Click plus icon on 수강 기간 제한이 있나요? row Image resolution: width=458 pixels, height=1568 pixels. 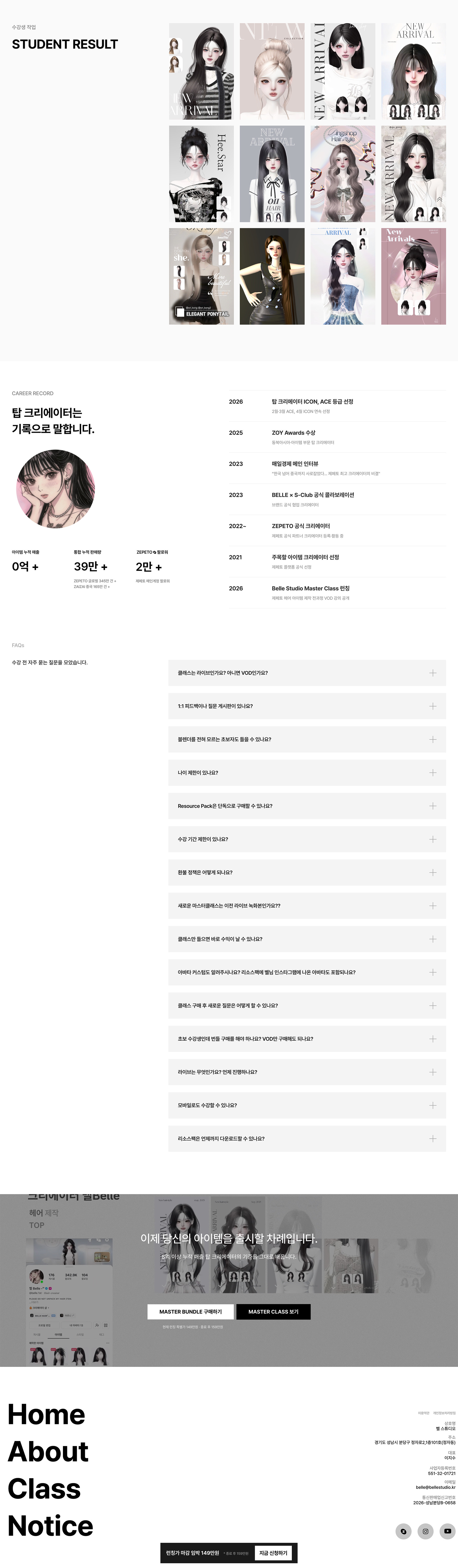point(432,839)
